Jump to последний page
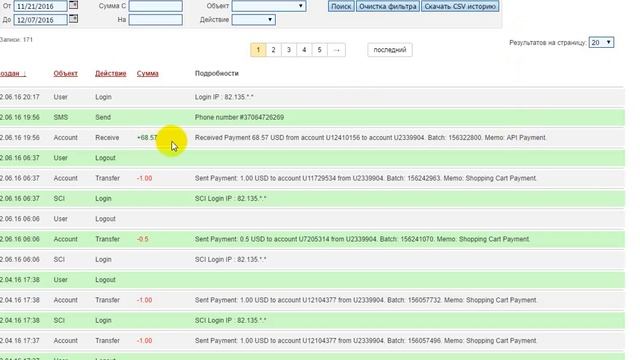640x360 pixels. click(390, 50)
